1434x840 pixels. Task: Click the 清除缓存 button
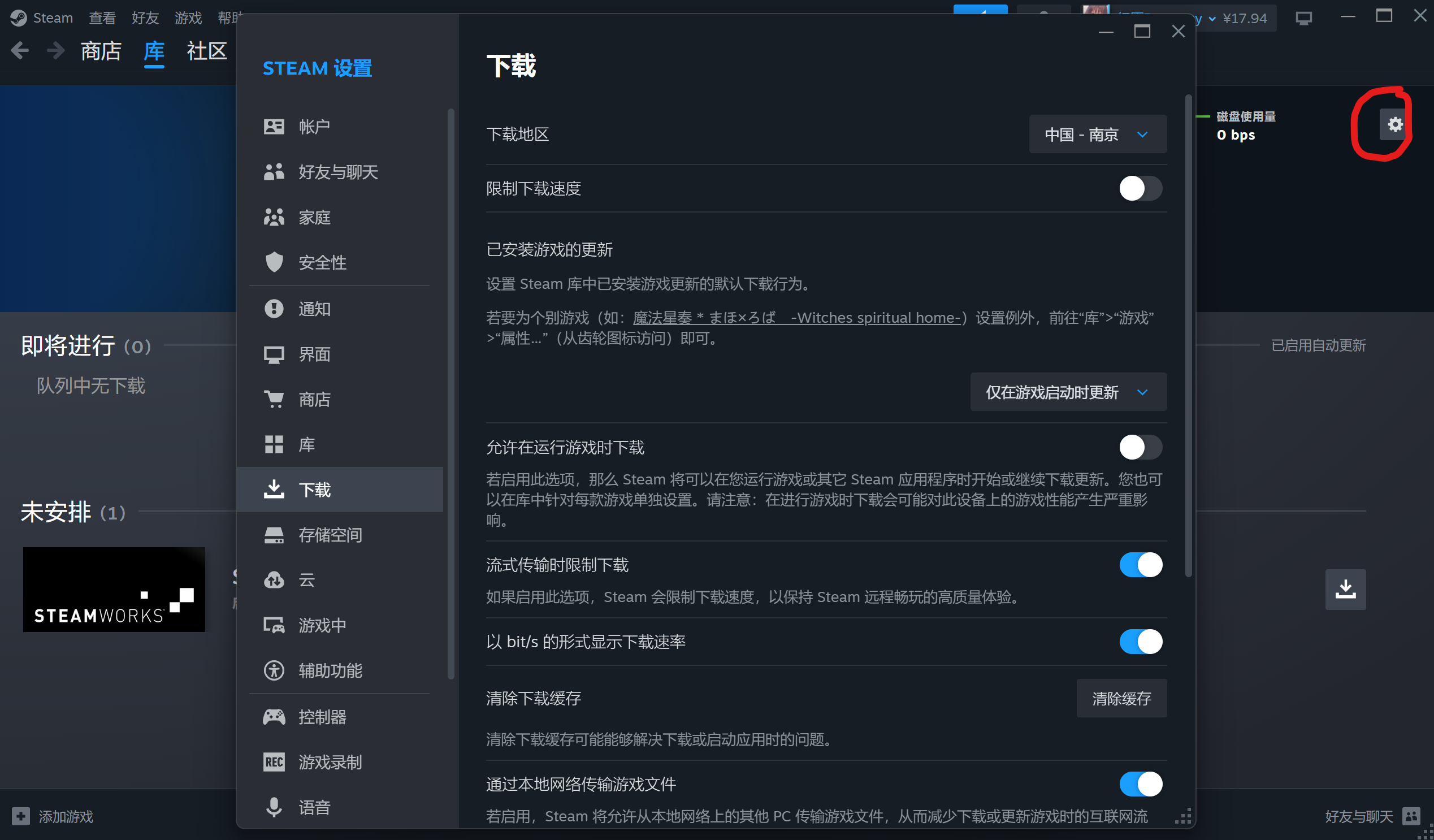pyautogui.click(x=1120, y=698)
